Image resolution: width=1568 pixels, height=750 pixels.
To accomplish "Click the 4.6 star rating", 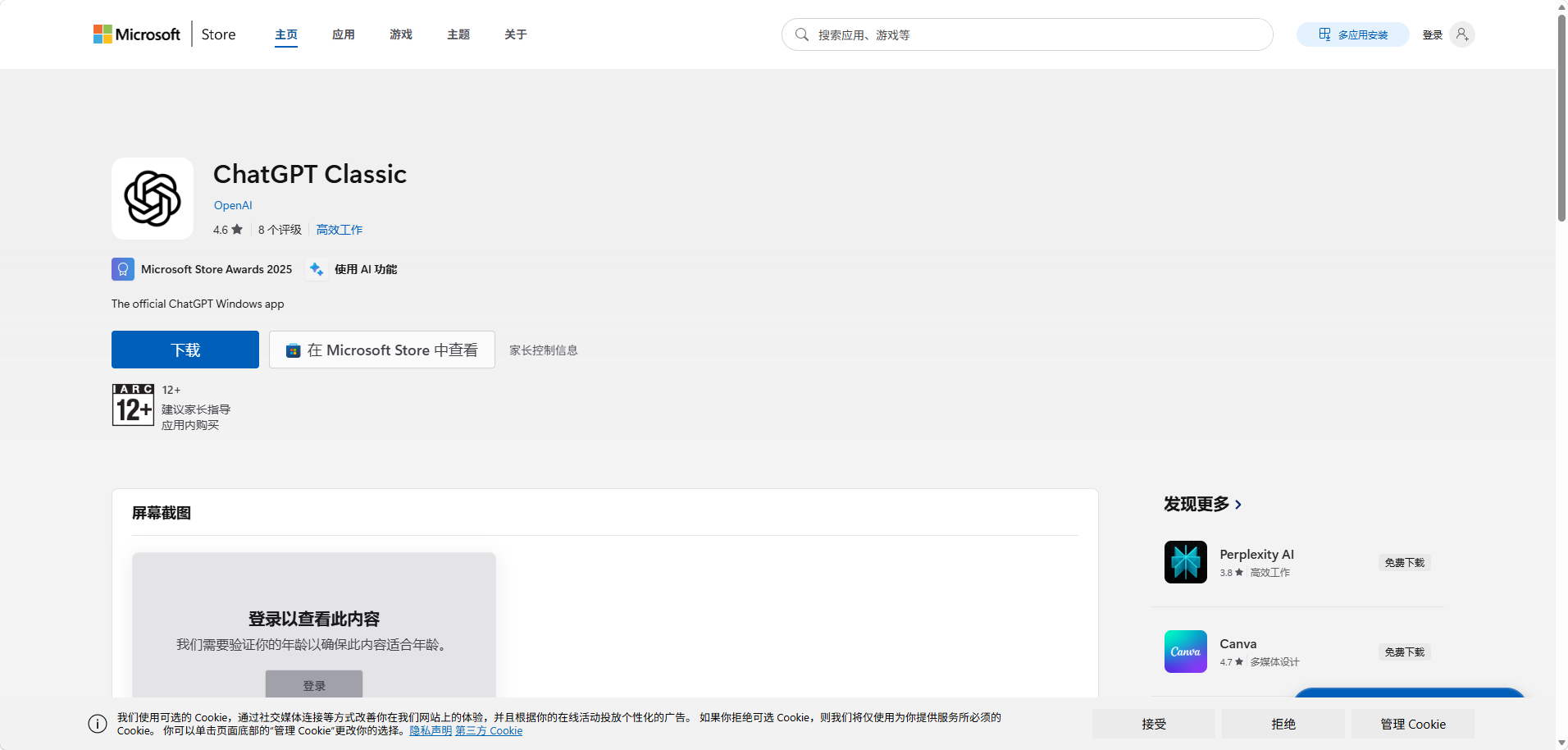I will [x=228, y=230].
